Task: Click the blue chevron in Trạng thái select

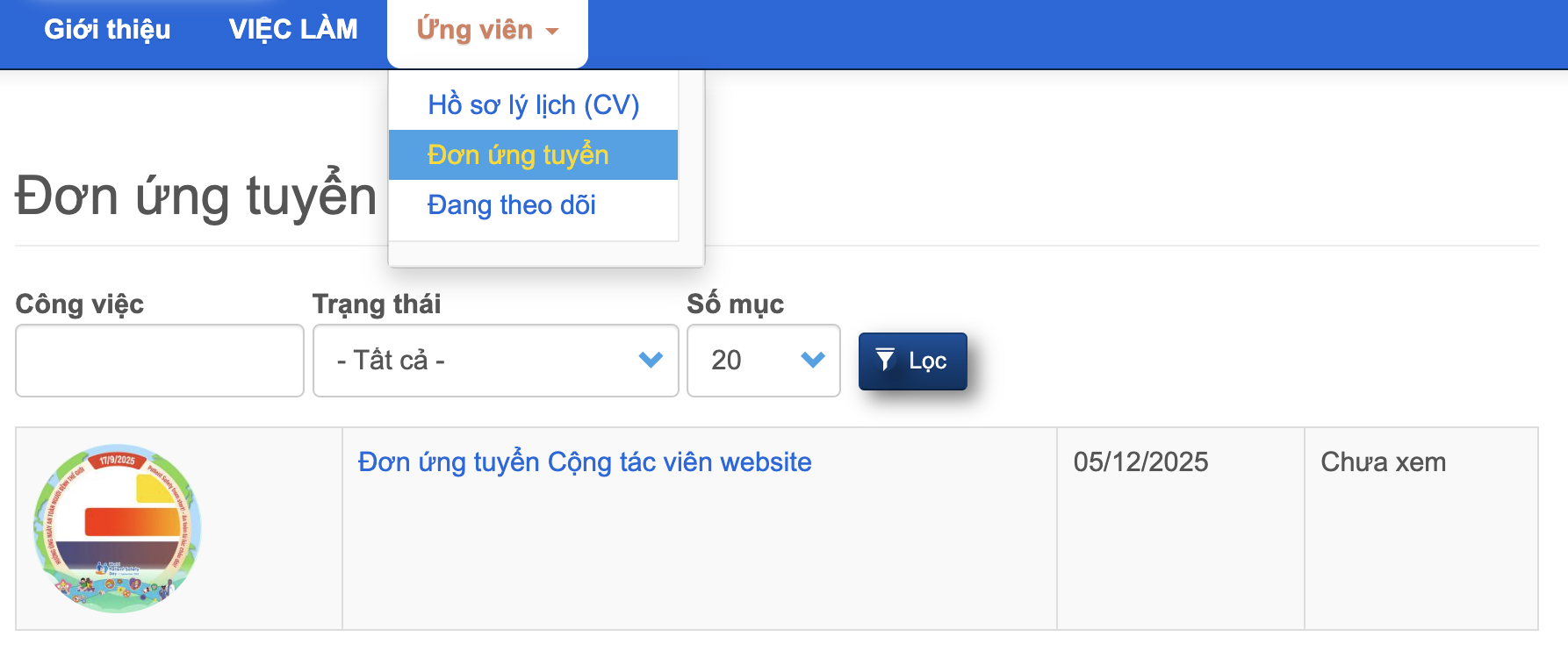Action: coord(651,360)
